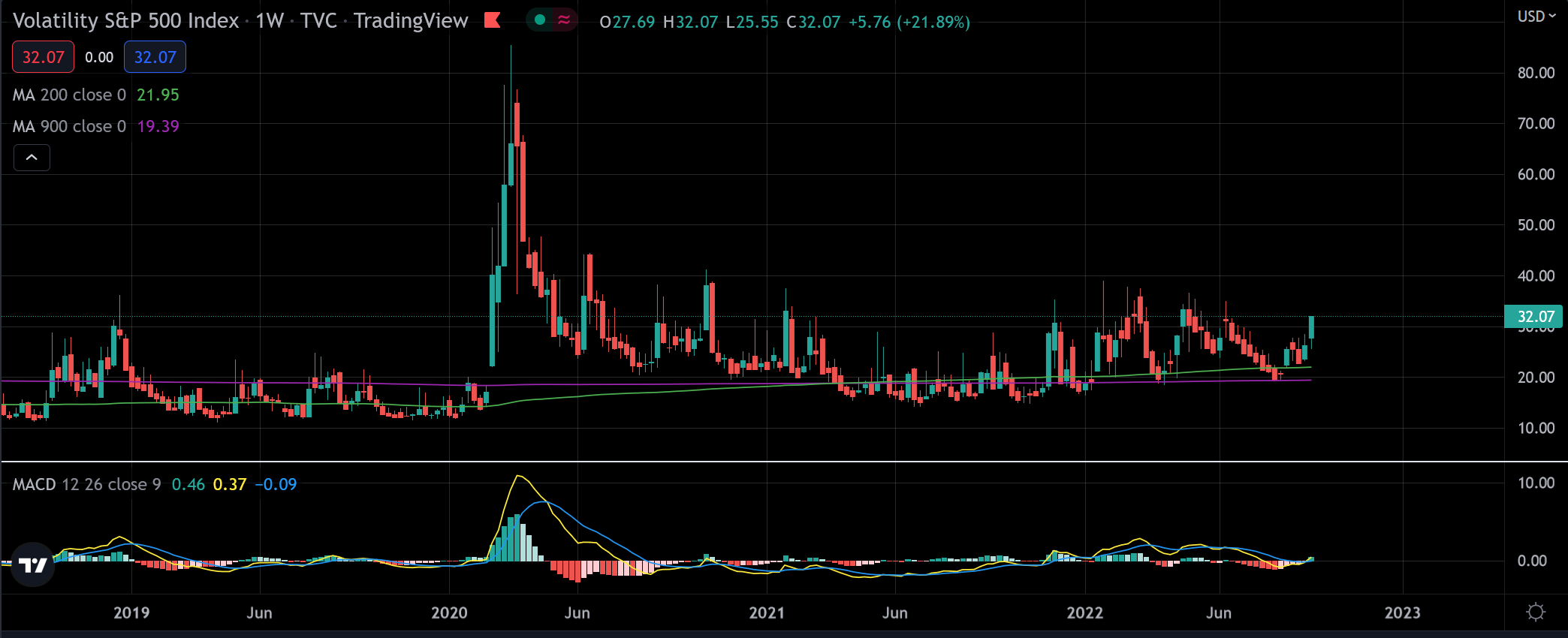Click the 0.00 MACD scale label
Image resolution: width=1568 pixels, height=638 pixels.
pyautogui.click(x=1532, y=561)
